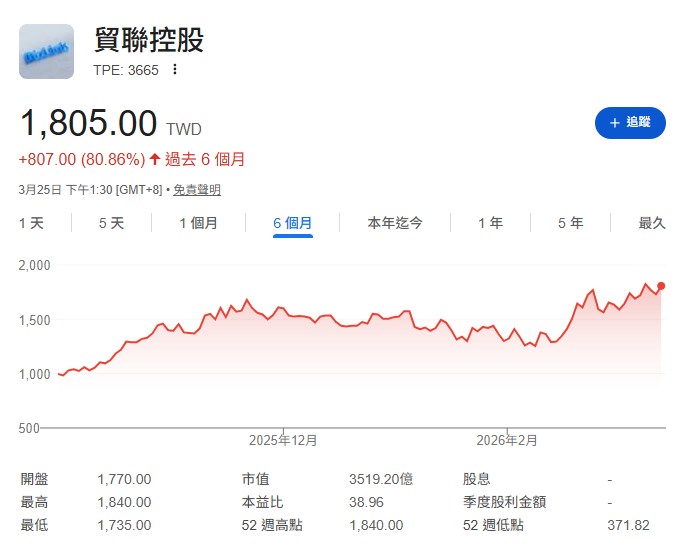676x555 pixels.
Task: Click the 貿聯控股 company title
Action: coord(149,40)
